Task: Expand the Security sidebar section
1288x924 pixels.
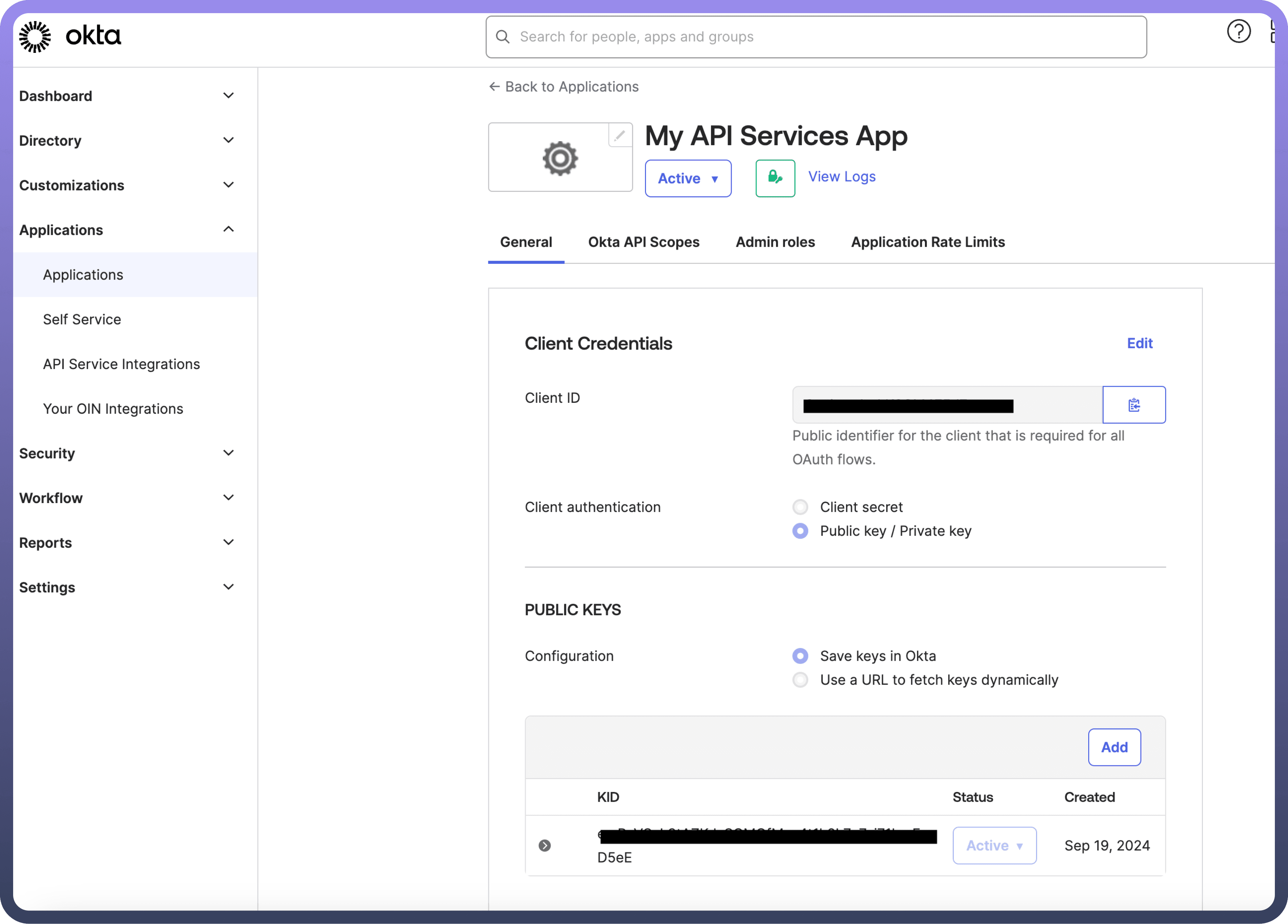Action: click(228, 453)
